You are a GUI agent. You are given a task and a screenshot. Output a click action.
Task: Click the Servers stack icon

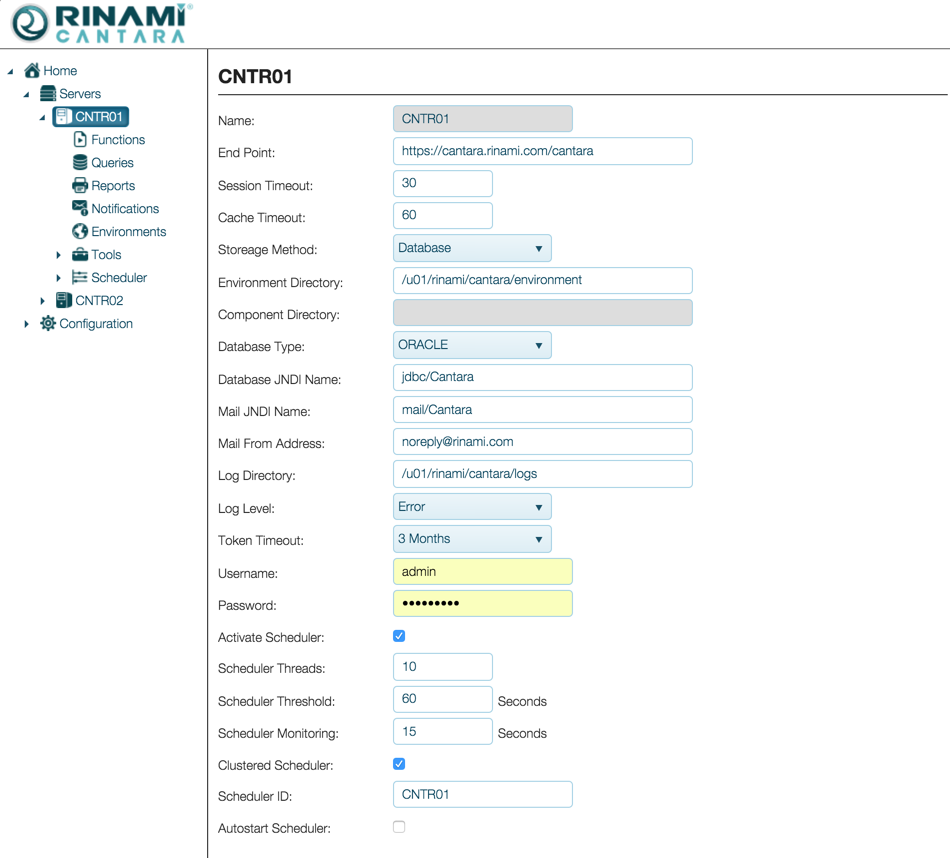(47, 94)
